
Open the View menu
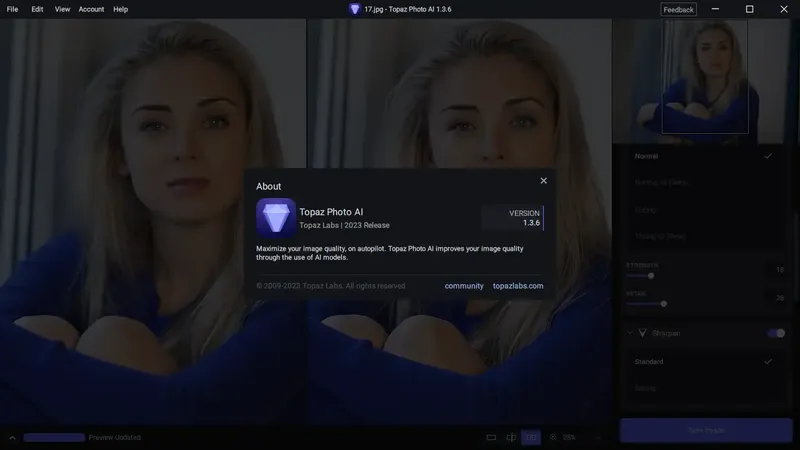click(62, 9)
